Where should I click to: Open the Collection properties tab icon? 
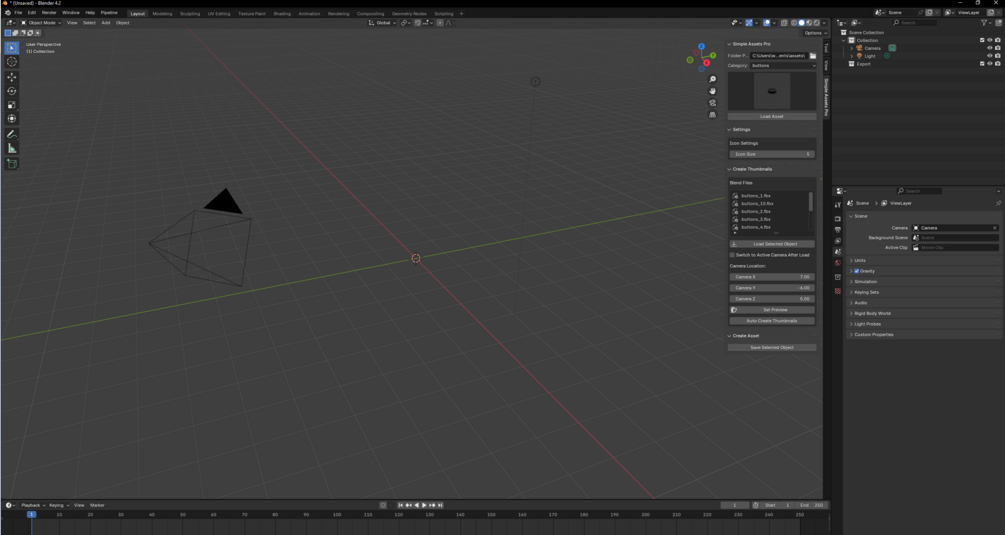point(838,277)
